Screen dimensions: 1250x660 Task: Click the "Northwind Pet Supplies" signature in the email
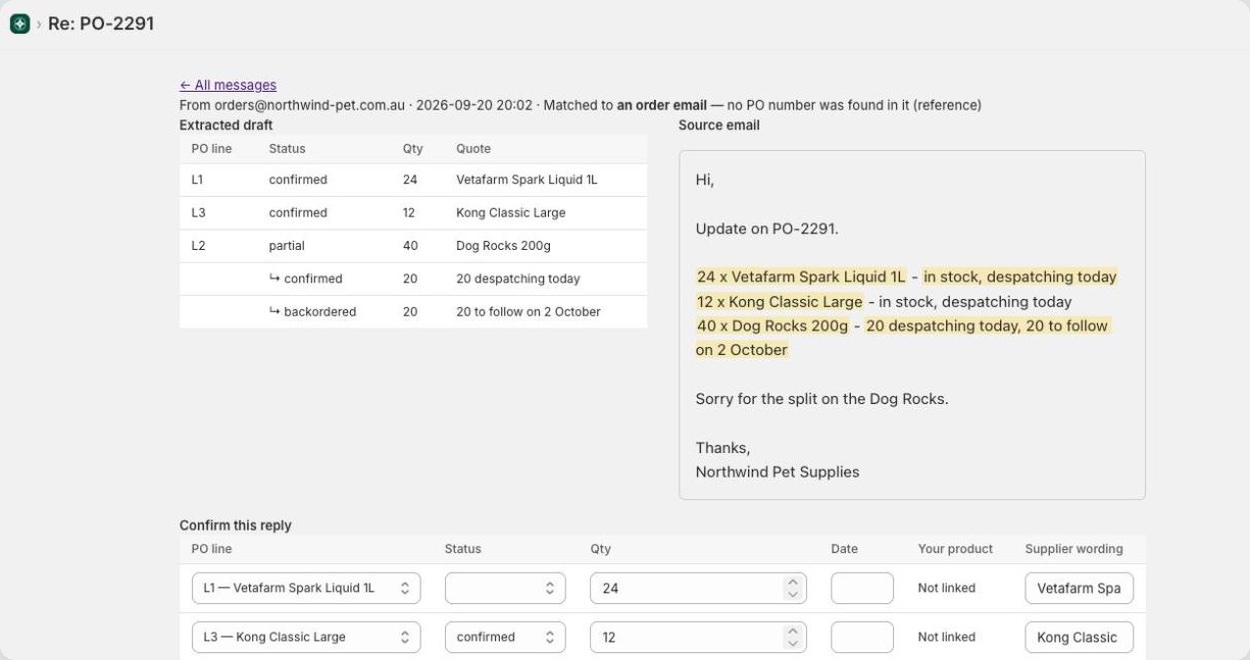(x=777, y=472)
